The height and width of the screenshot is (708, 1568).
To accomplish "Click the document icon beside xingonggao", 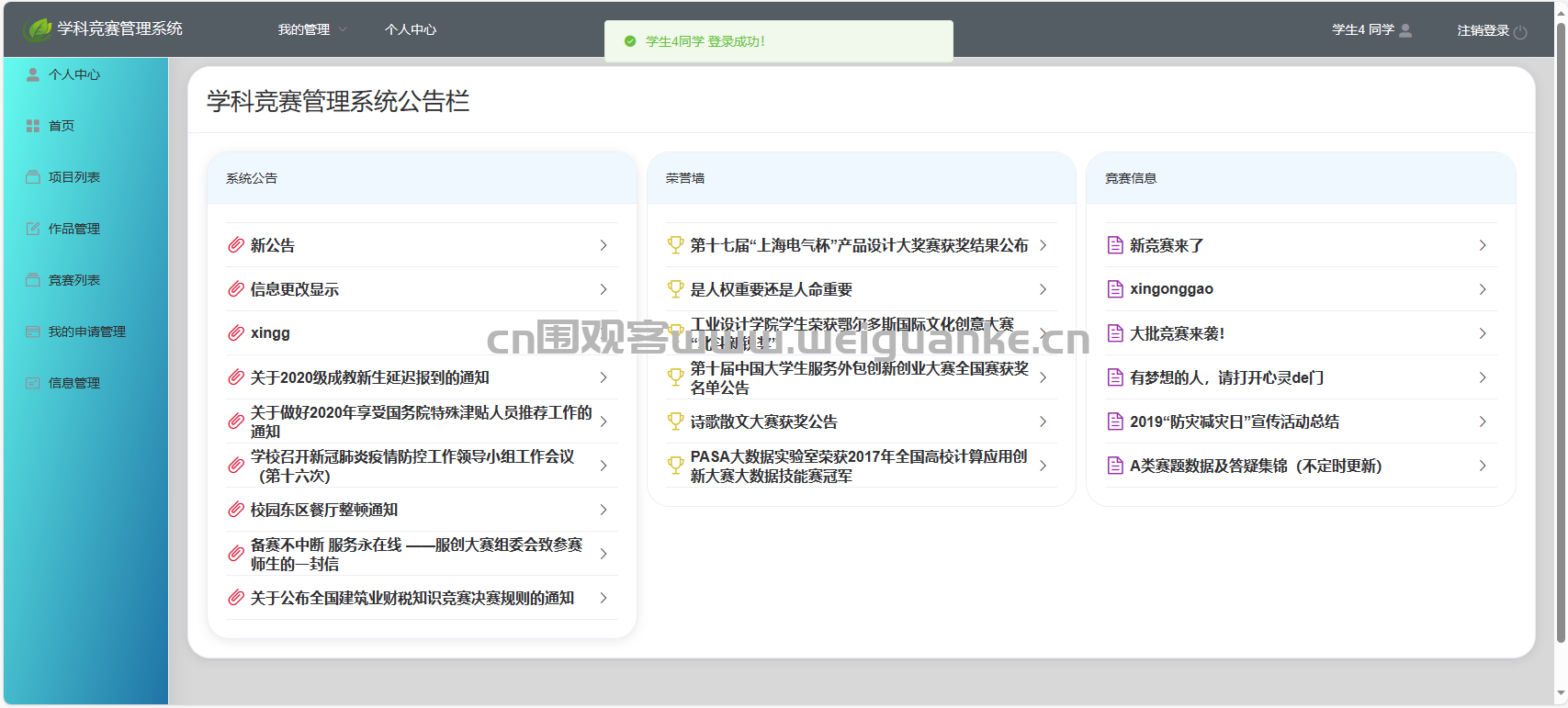I will point(1115,289).
